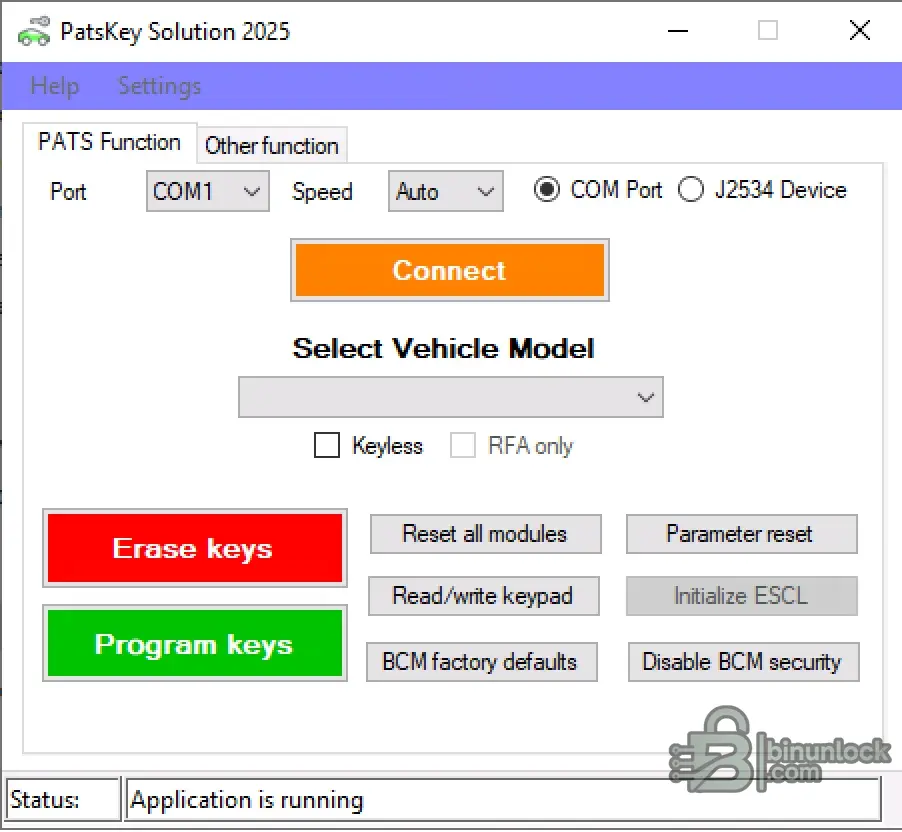Screen dimensions: 902x832
Task: Switch to the Other function tab
Action: [x=271, y=145]
